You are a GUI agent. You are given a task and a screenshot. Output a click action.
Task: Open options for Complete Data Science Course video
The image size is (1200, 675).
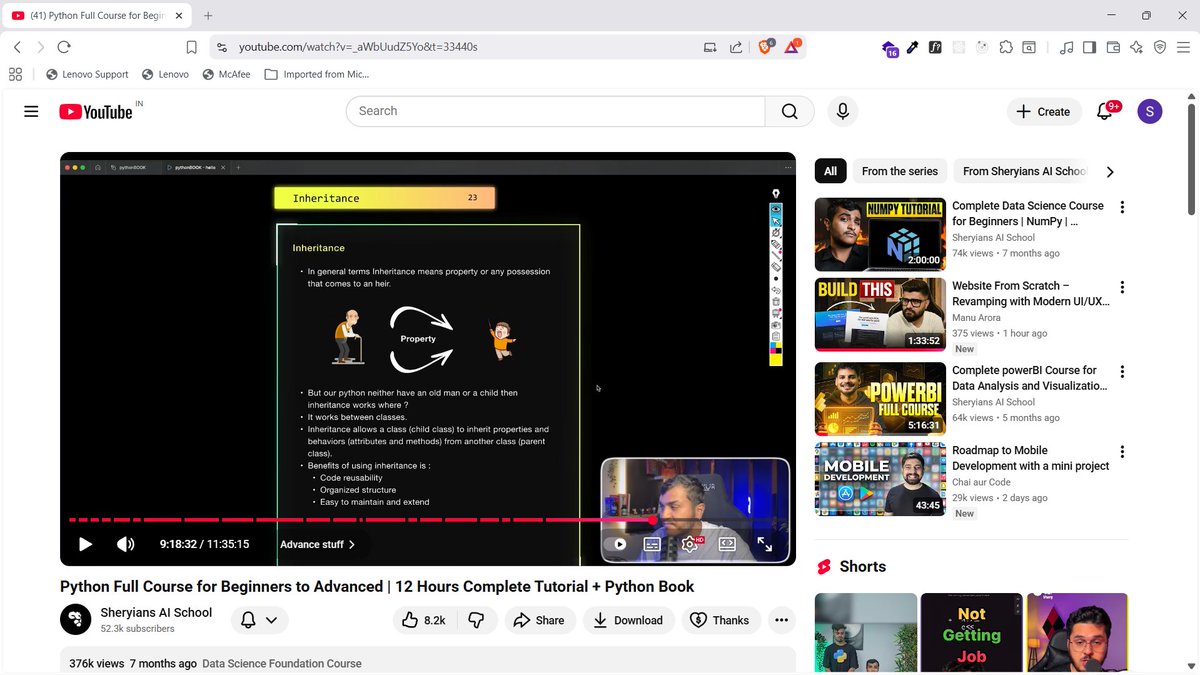(x=1122, y=208)
